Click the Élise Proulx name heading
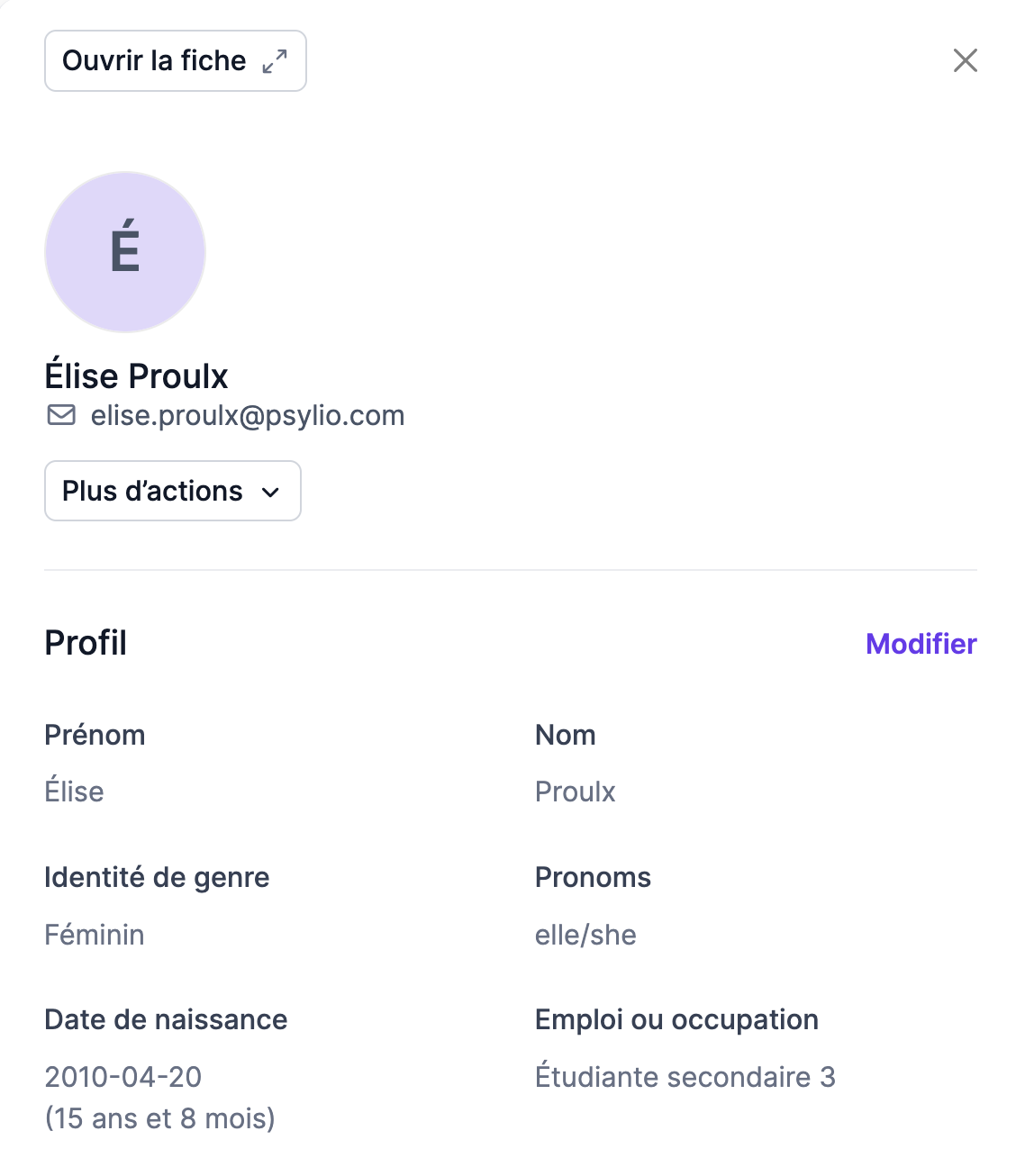Image resolution: width=1025 pixels, height=1176 pixels. (137, 375)
